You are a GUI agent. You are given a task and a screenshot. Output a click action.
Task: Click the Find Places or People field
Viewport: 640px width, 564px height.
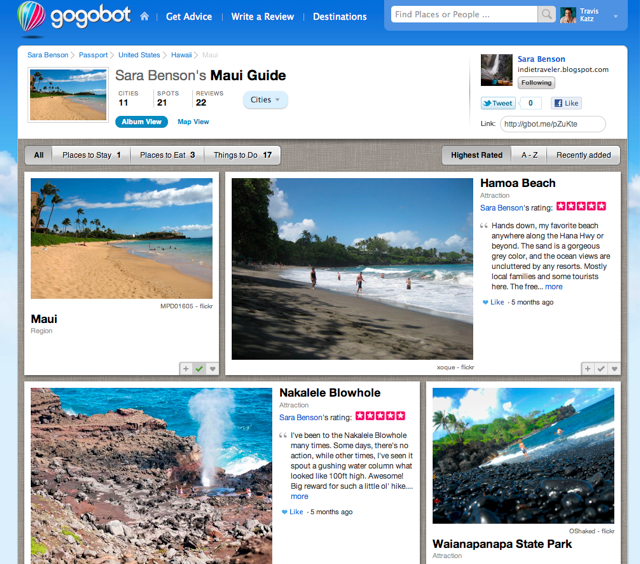tap(464, 14)
